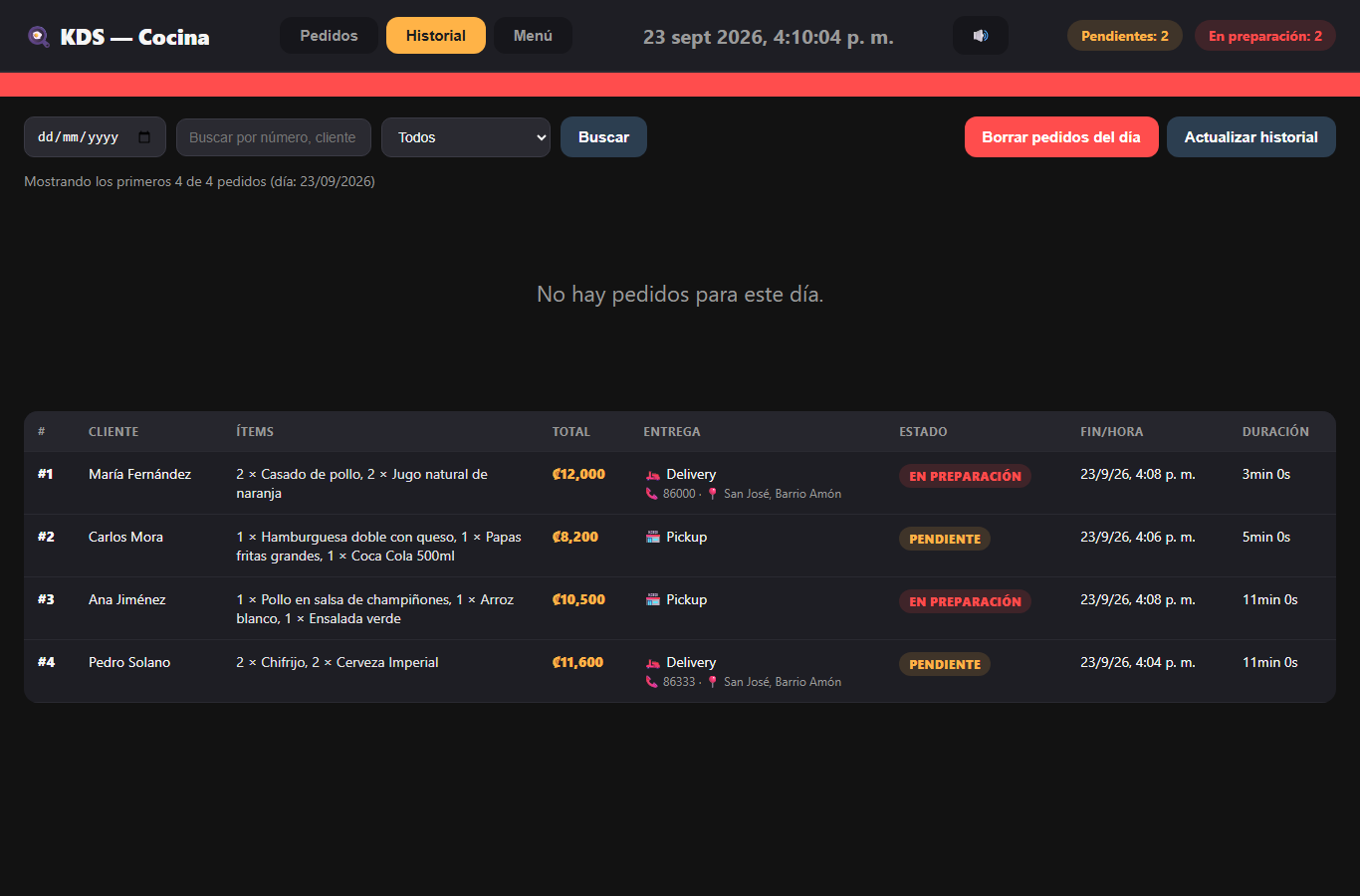Open the Todos status filter dropdown

pyautogui.click(x=466, y=137)
